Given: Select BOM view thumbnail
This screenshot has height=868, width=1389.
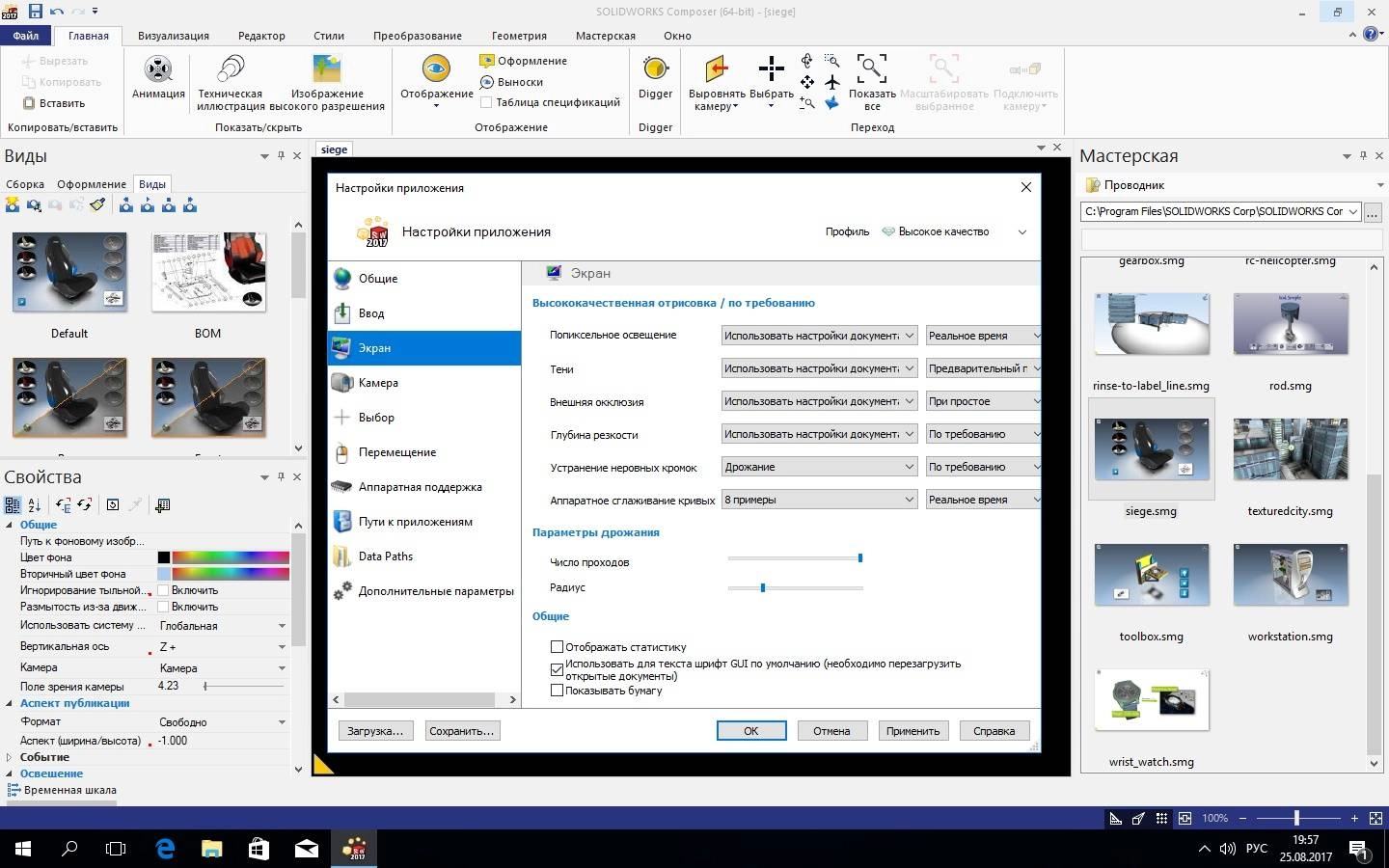Looking at the screenshot, I should (208, 272).
